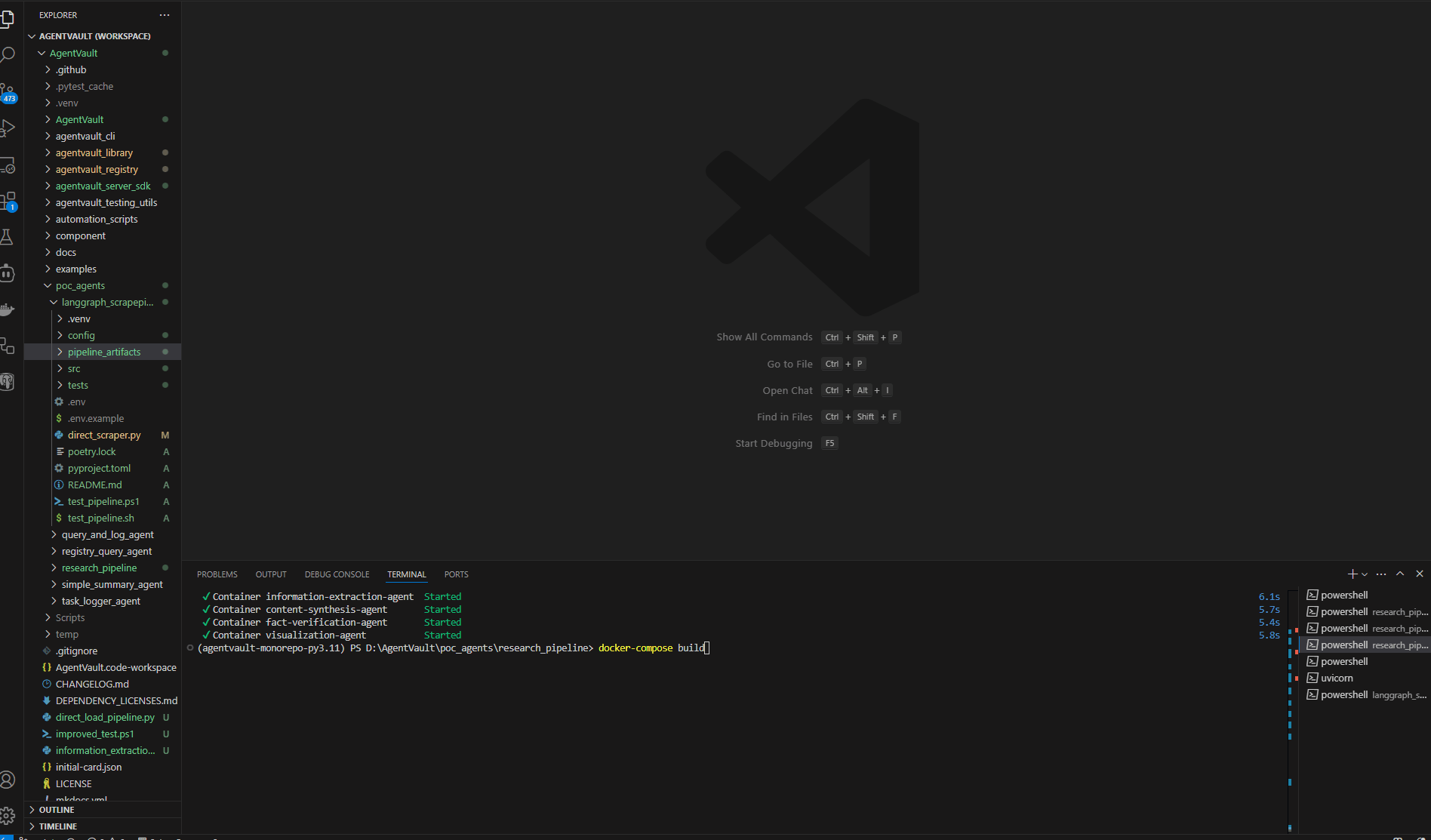The width and height of the screenshot is (1431, 840).
Task: Click terminal command input line
Action: click(453, 648)
